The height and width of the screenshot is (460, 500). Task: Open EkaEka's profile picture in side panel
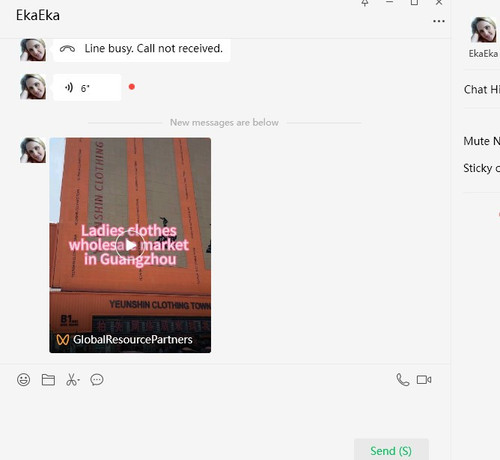pyautogui.click(x=484, y=30)
